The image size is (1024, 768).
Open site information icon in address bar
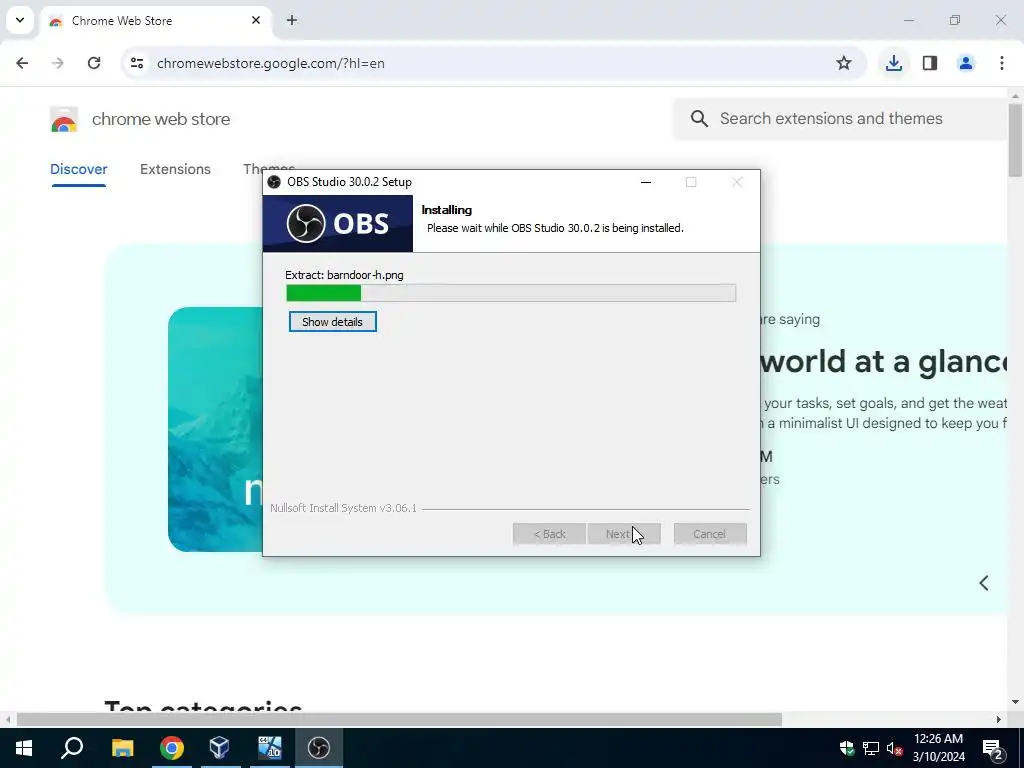[x=137, y=63]
